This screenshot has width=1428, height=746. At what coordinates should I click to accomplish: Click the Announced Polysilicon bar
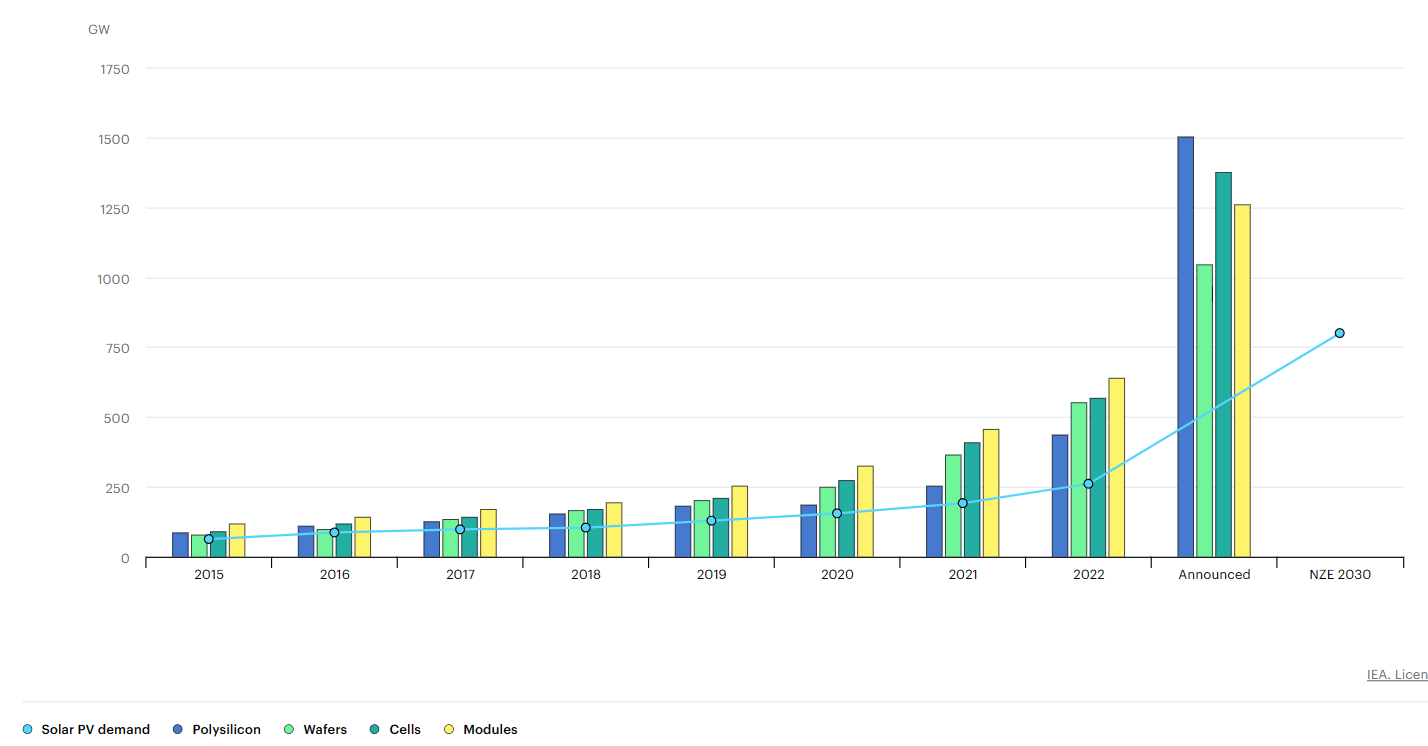point(1185,347)
